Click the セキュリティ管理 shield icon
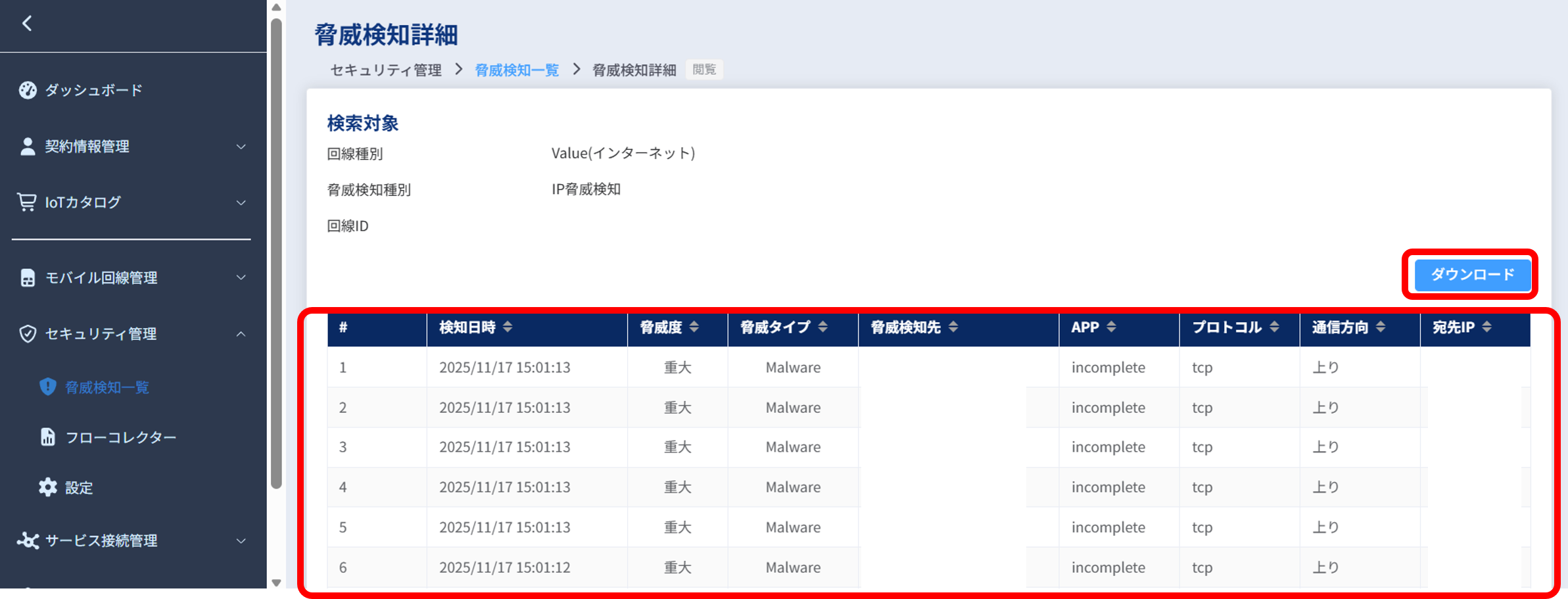Viewport: 1568px width, 599px height. pos(27,333)
